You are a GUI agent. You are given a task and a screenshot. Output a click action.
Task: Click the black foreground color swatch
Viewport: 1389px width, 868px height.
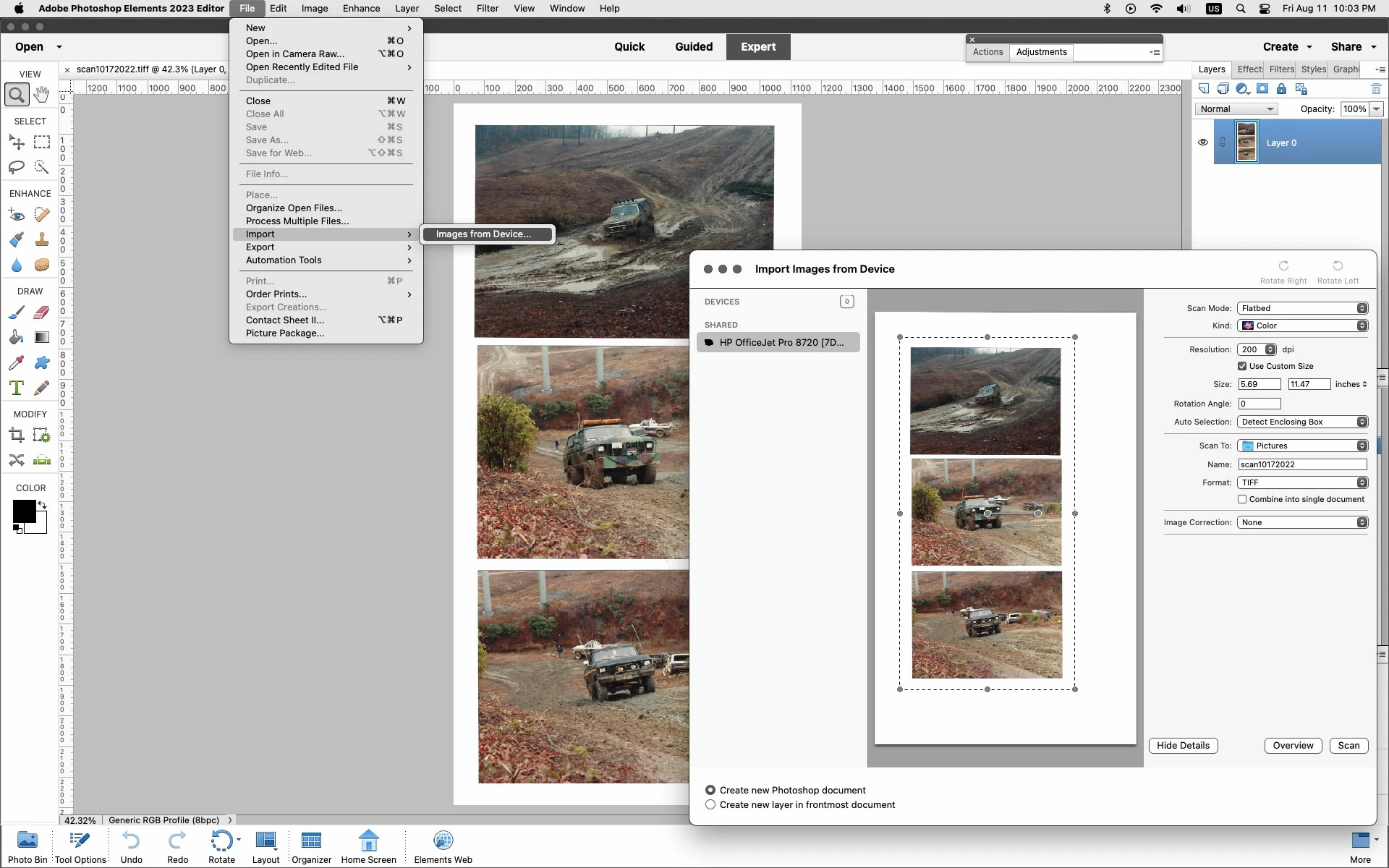tap(23, 511)
